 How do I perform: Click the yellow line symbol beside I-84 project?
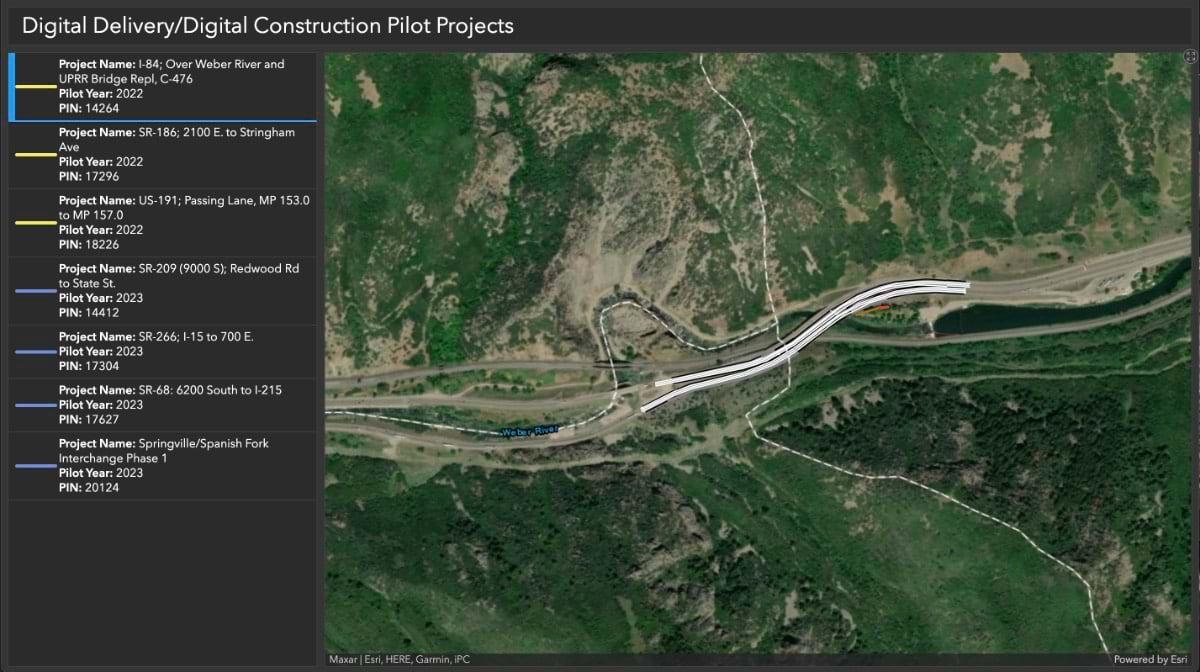pyautogui.click(x=35, y=87)
